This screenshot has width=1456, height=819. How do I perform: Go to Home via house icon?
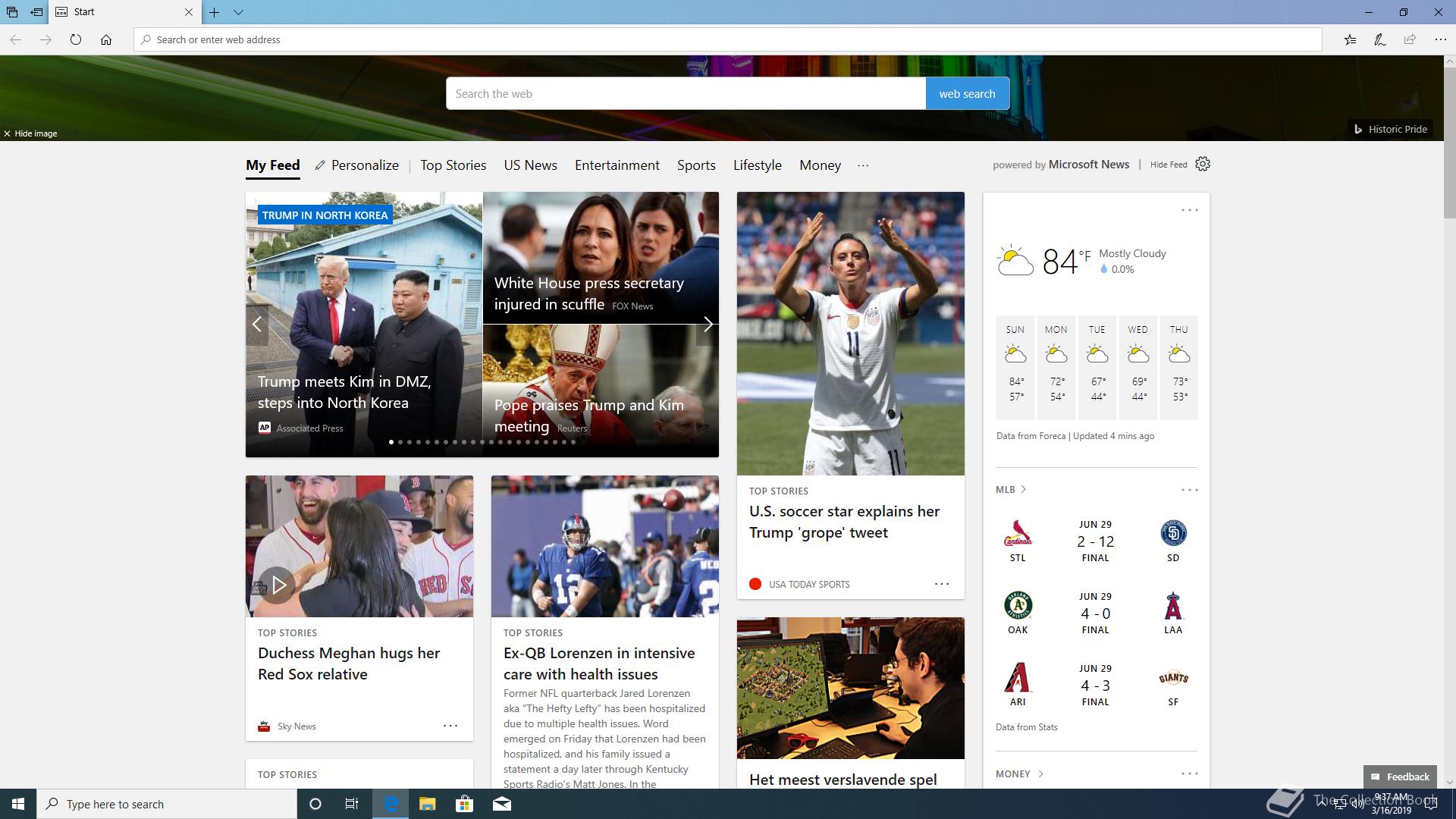(x=106, y=39)
